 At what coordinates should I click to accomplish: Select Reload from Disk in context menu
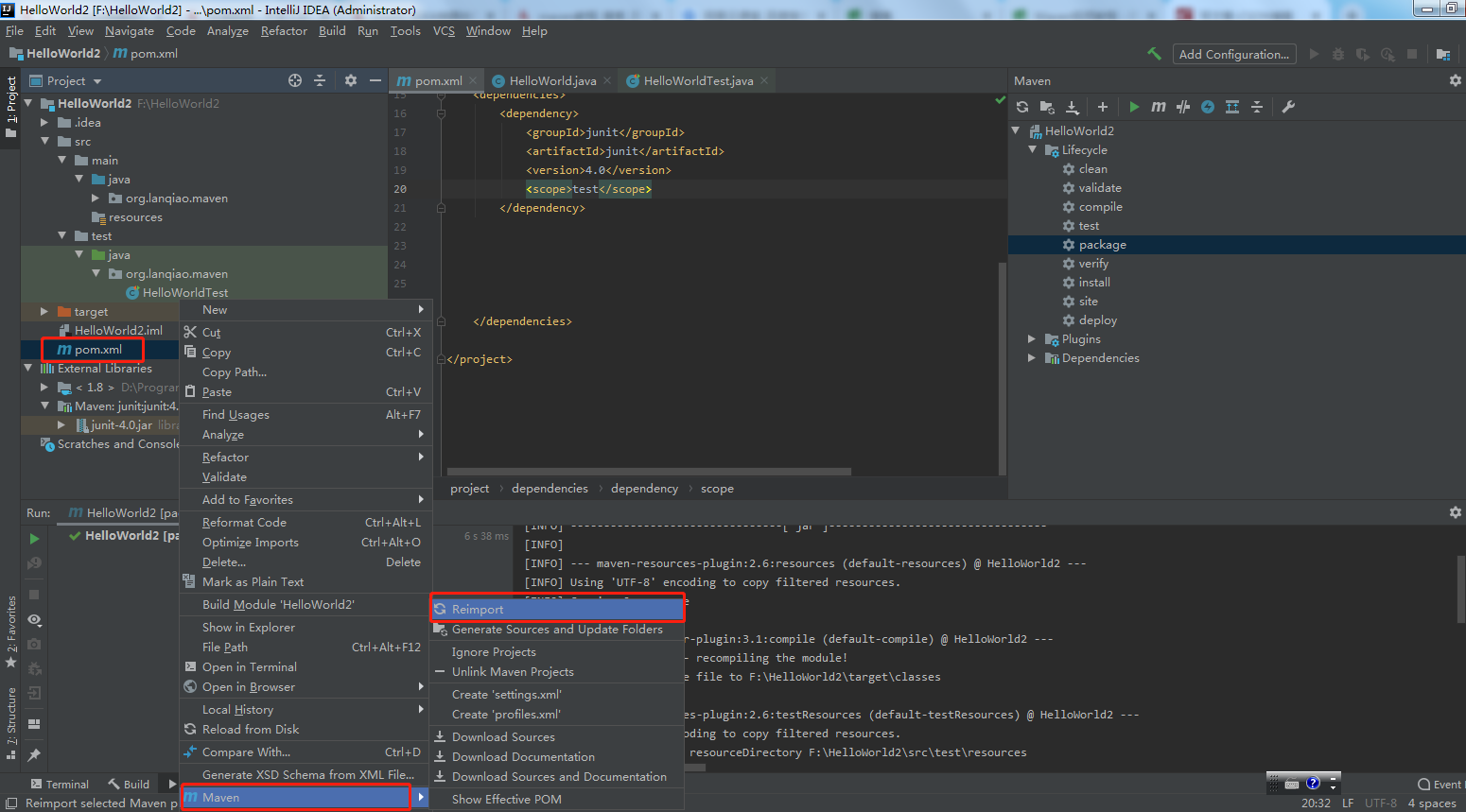305,729
